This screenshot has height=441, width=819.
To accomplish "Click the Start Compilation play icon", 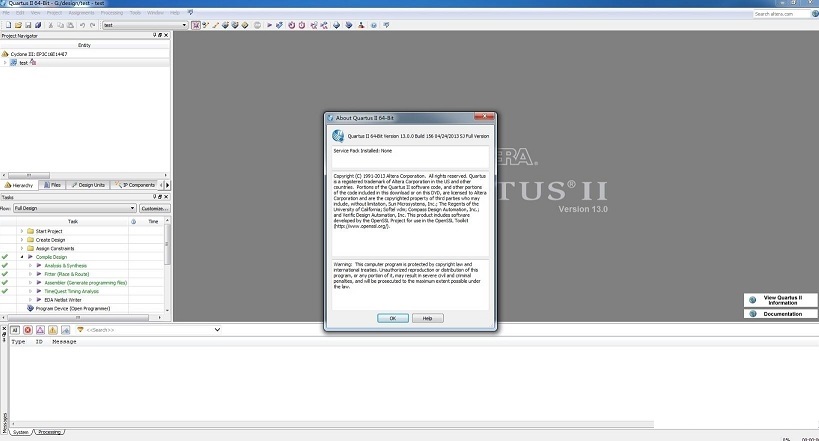I will [x=270, y=25].
